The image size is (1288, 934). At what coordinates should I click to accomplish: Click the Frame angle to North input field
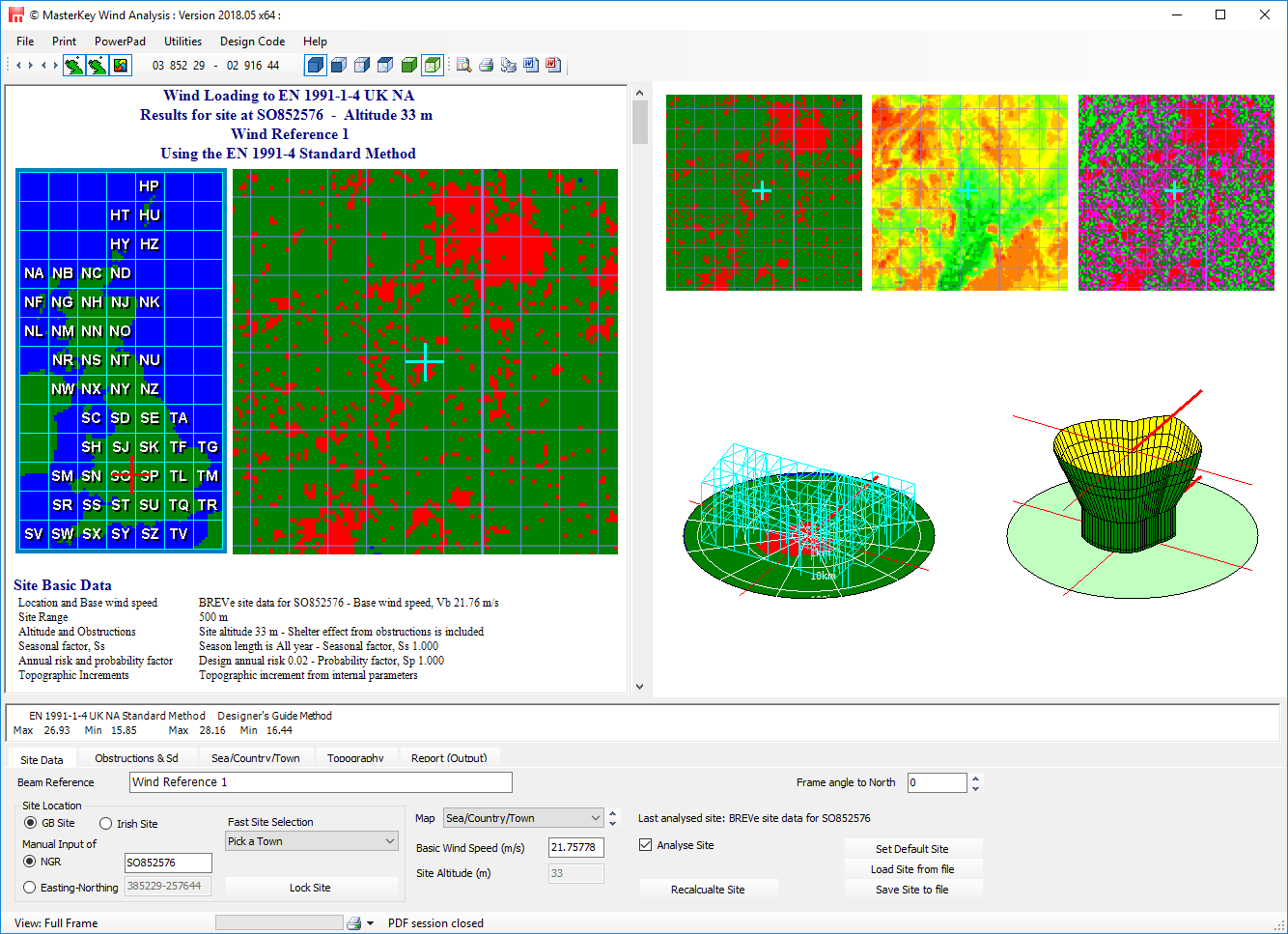pos(937,782)
